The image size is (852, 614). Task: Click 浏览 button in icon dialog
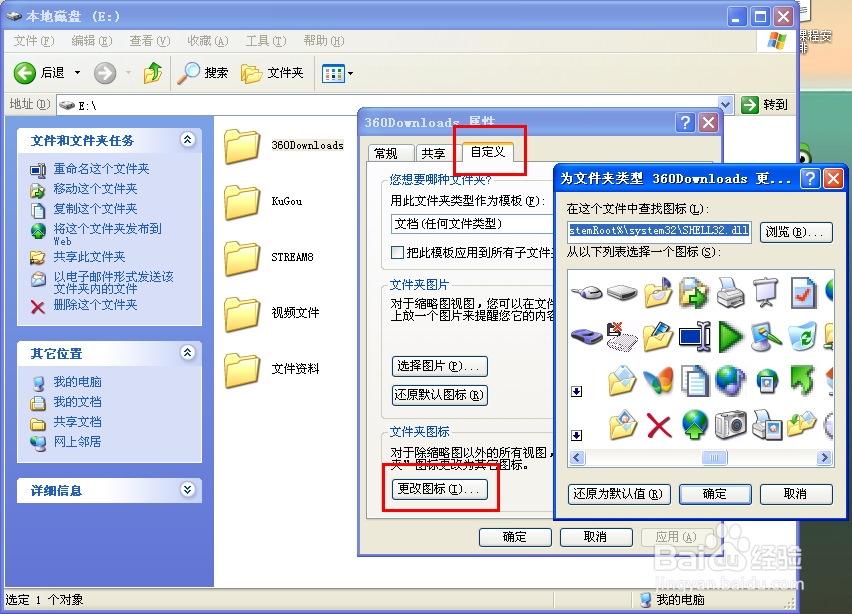[796, 232]
